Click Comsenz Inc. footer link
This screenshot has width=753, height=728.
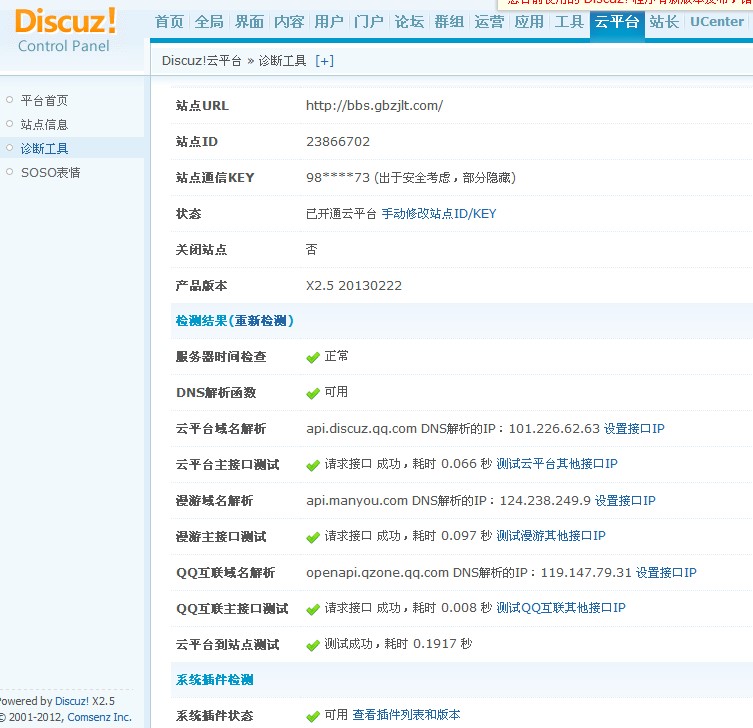pyautogui.click(x=99, y=717)
